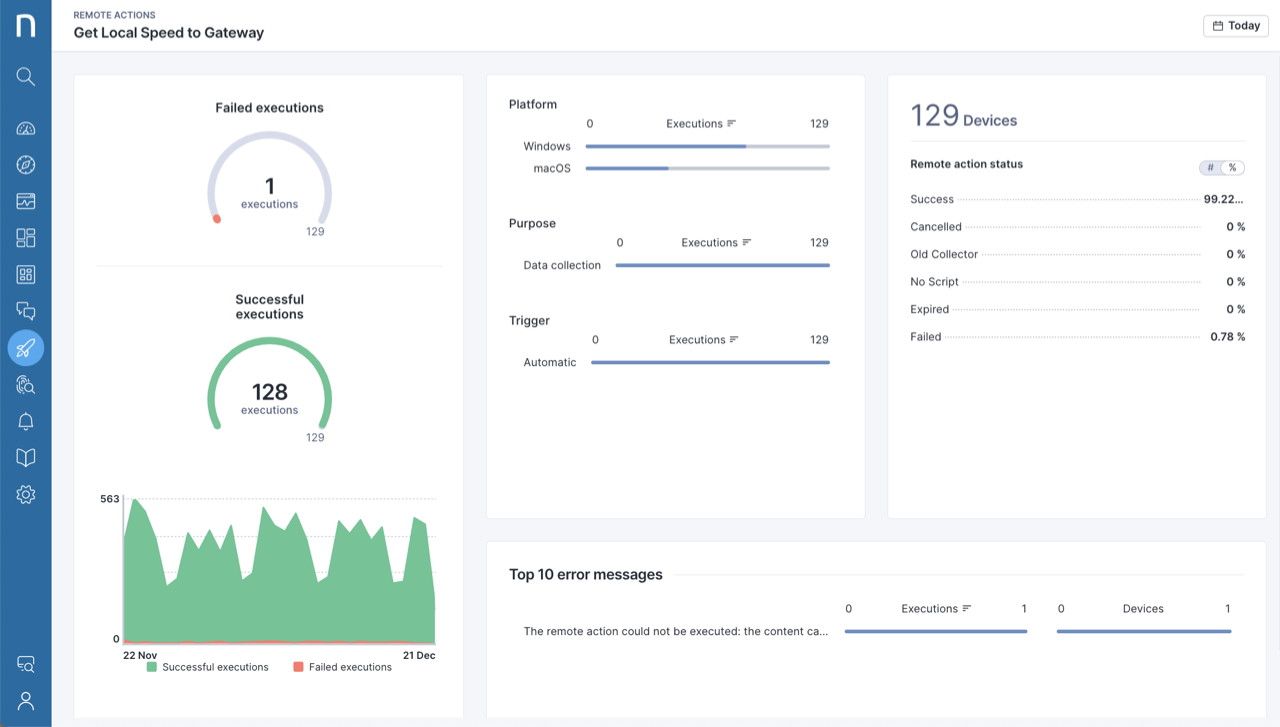Open the documentation book icon in sidebar
The width and height of the screenshot is (1280, 727).
point(26,457)
